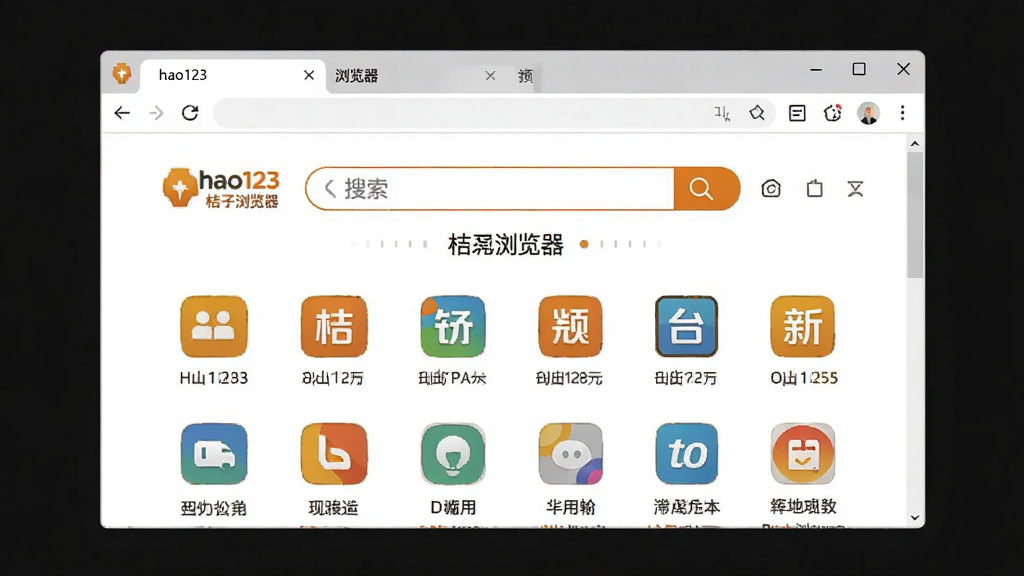This screenshot has height=576, width=1024.
Task: Open the orange 桔 app tile
Action: pyautogui.click(x=334, y=327)
